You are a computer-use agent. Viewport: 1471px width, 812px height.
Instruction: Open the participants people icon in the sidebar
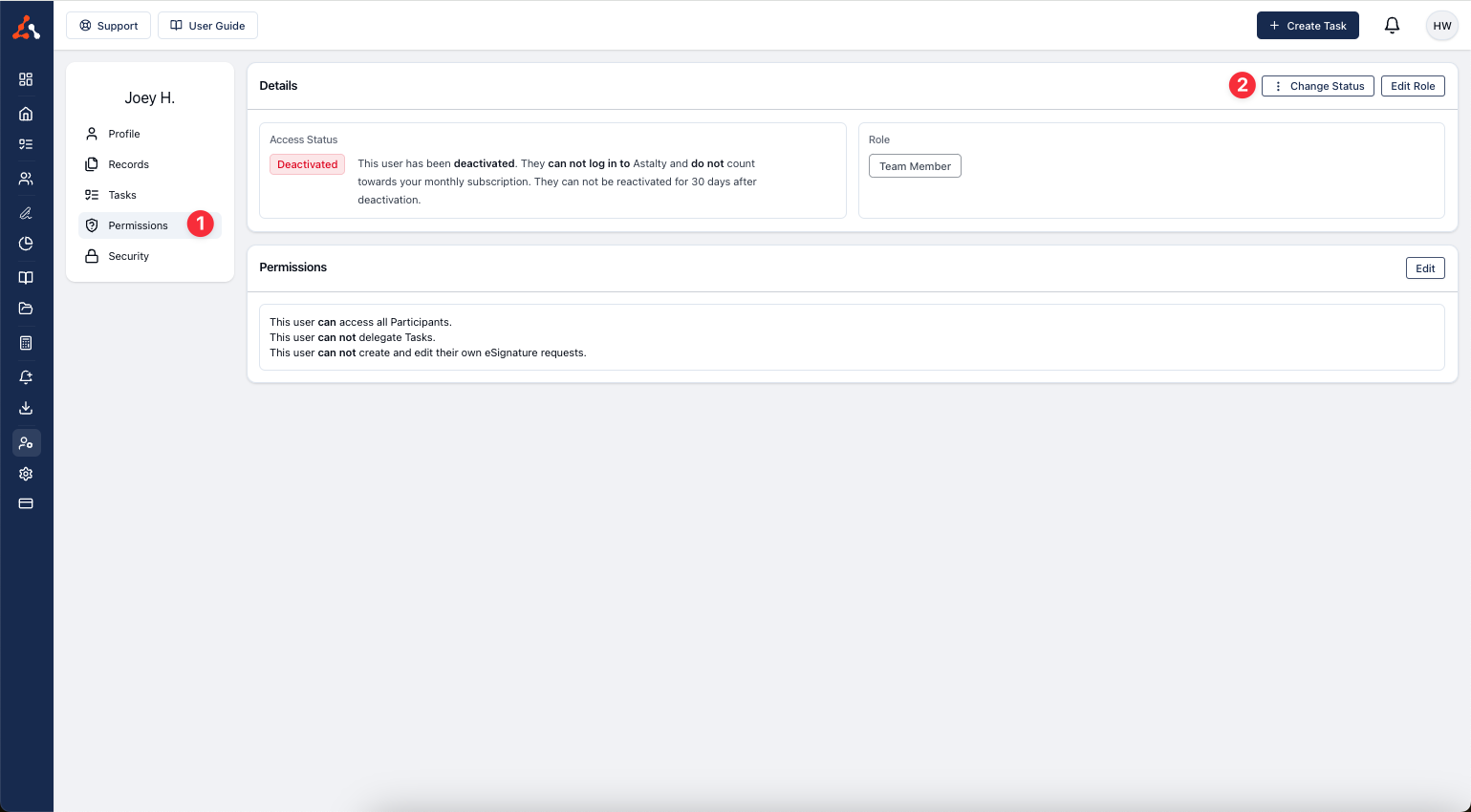[26, 179]
